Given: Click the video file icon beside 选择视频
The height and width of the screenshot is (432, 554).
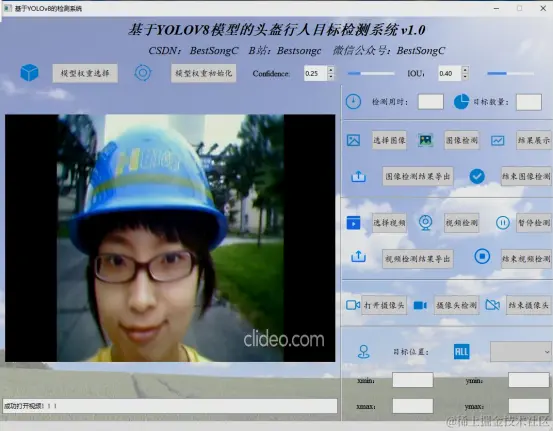Looking at the screenshot, I should pyautogui.click(x=353, y=223).
